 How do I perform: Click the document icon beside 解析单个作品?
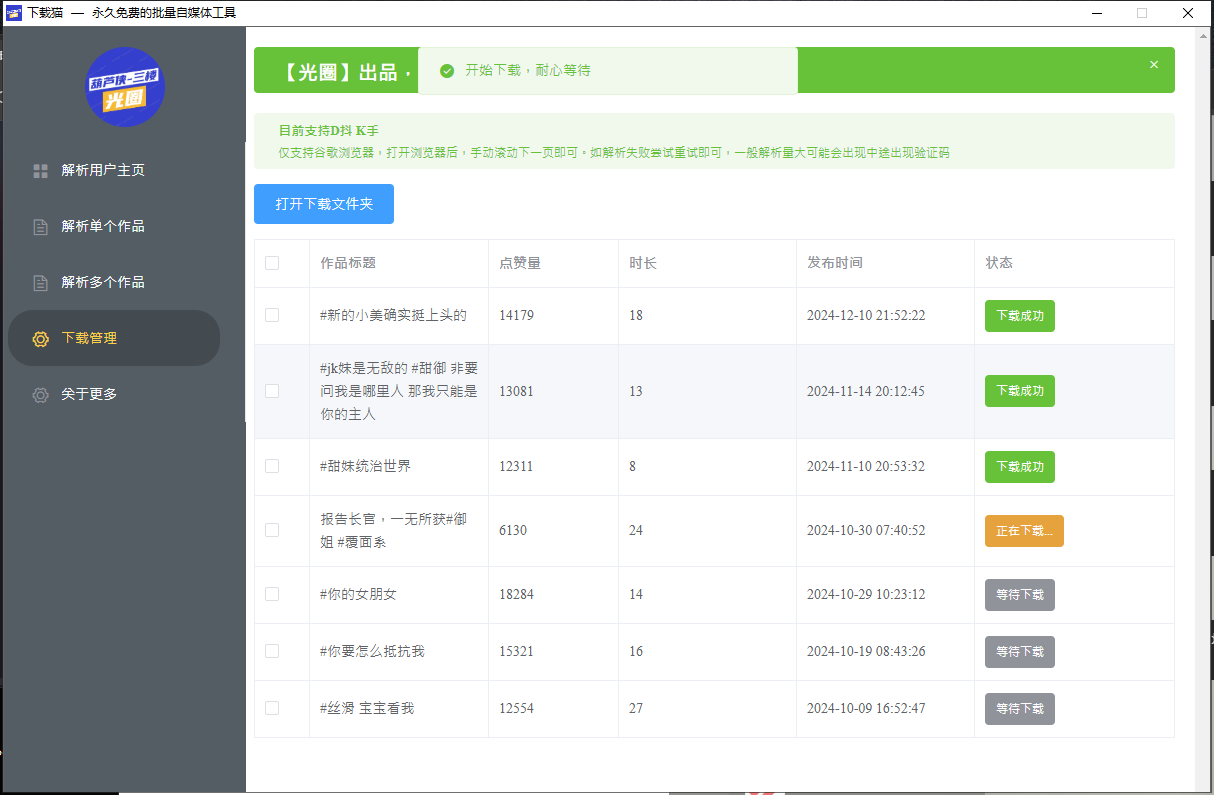point(41,227)
